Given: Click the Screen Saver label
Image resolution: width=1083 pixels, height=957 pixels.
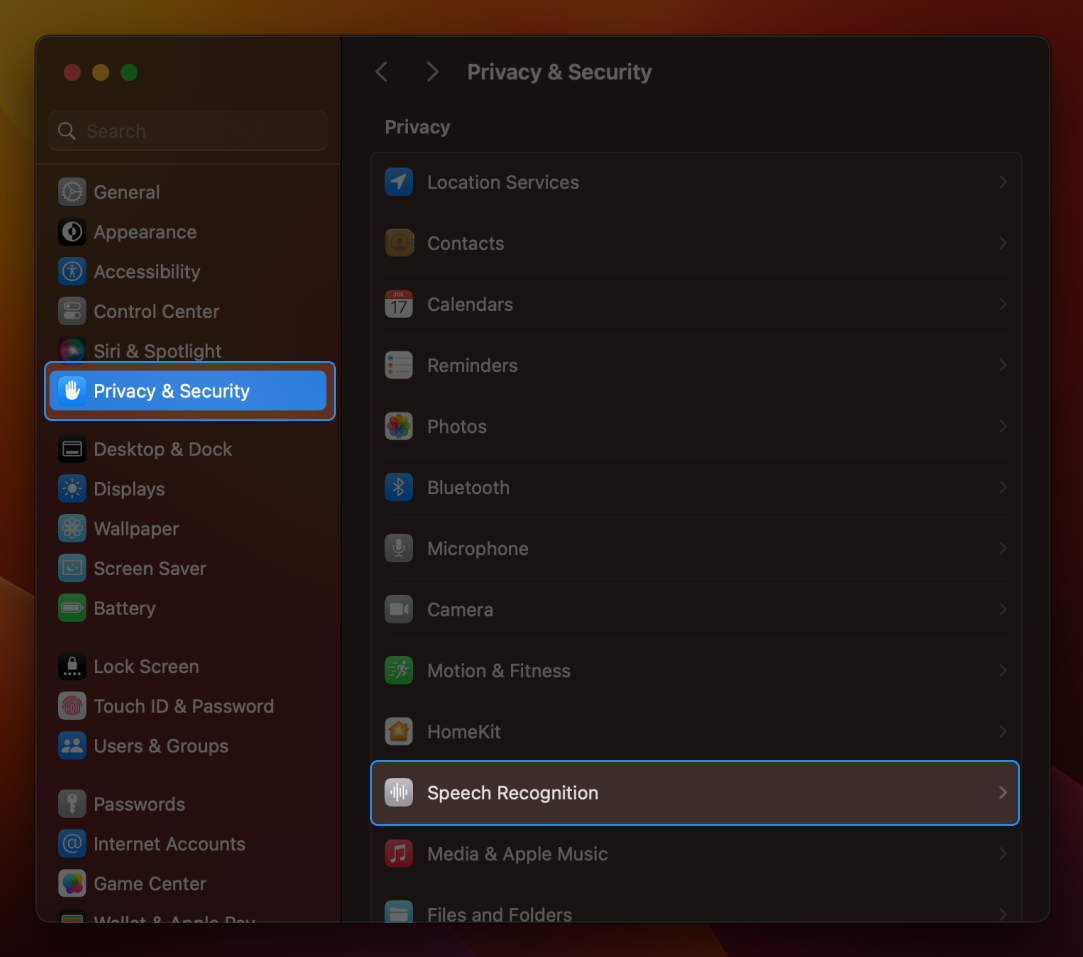Looking at the screenshot, I should click(150, 568).
